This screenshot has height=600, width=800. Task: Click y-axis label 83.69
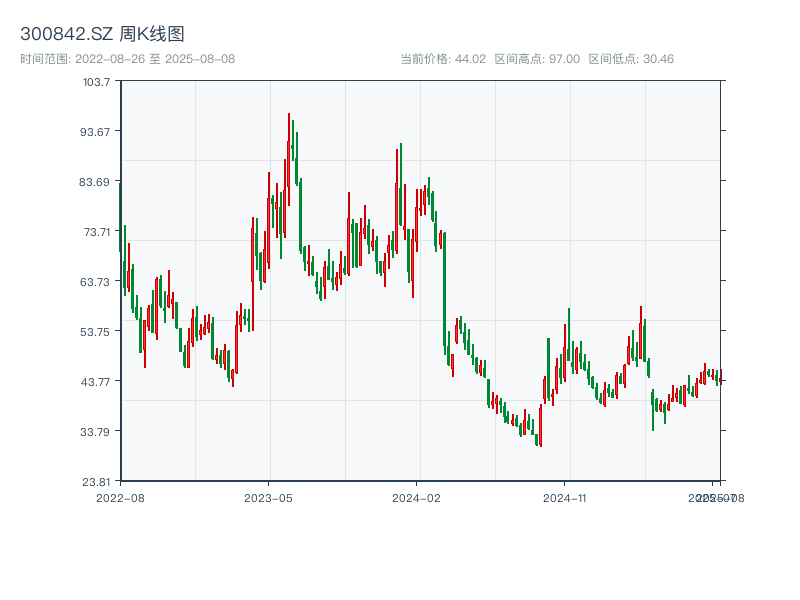click(94, 182)
